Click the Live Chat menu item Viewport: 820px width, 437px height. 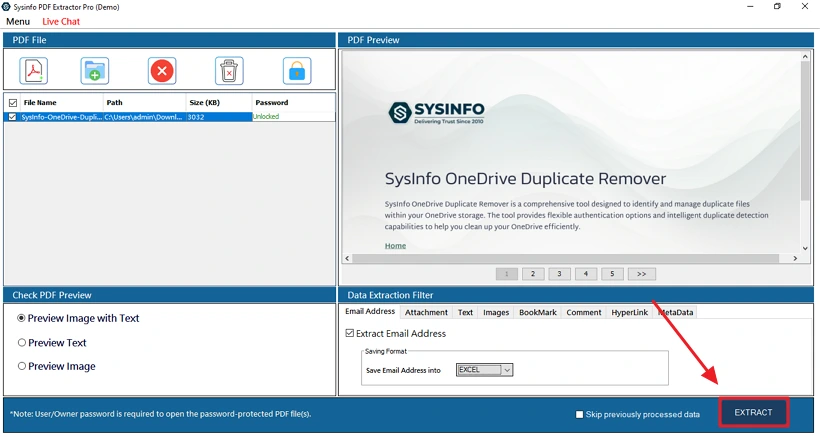pos(61,21)
